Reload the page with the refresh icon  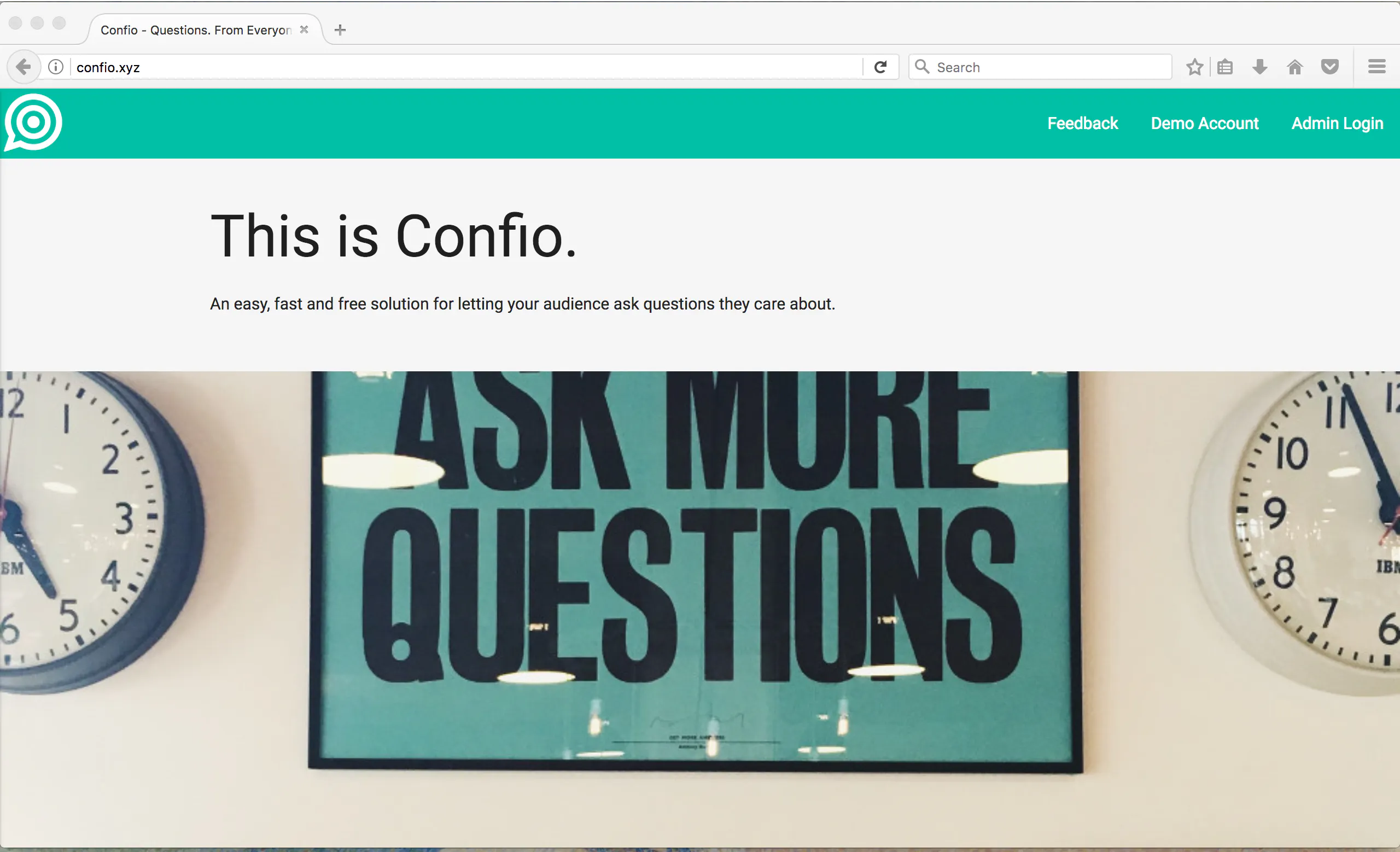[880, 67]
